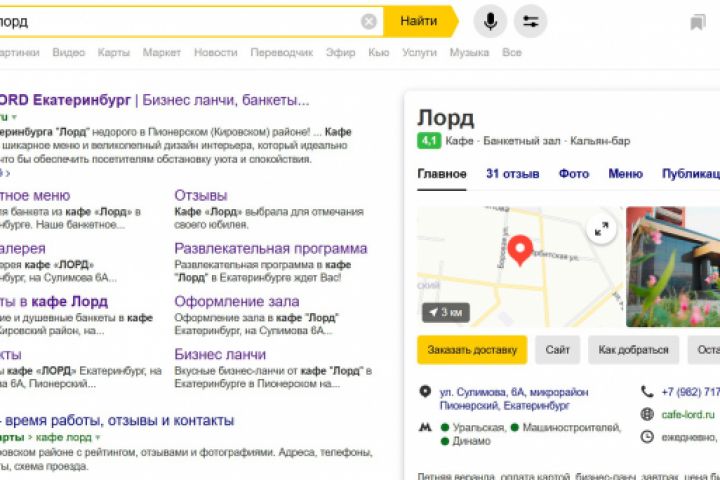Go to the Переводчик tab

281,52
